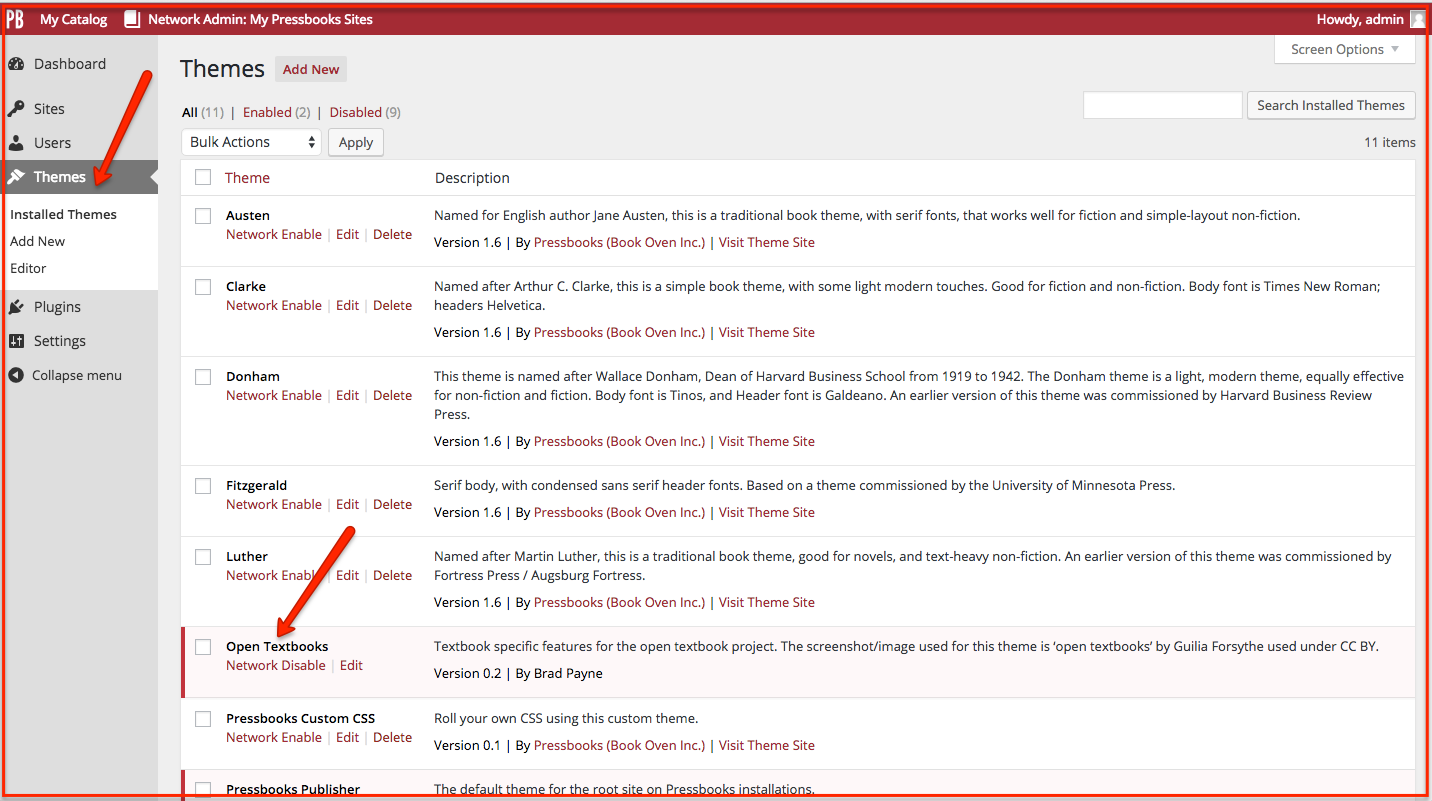Viewport: 1432px width, 801px height.
Task: Open Users in the sidebar
Action: (x=52, y=143)
